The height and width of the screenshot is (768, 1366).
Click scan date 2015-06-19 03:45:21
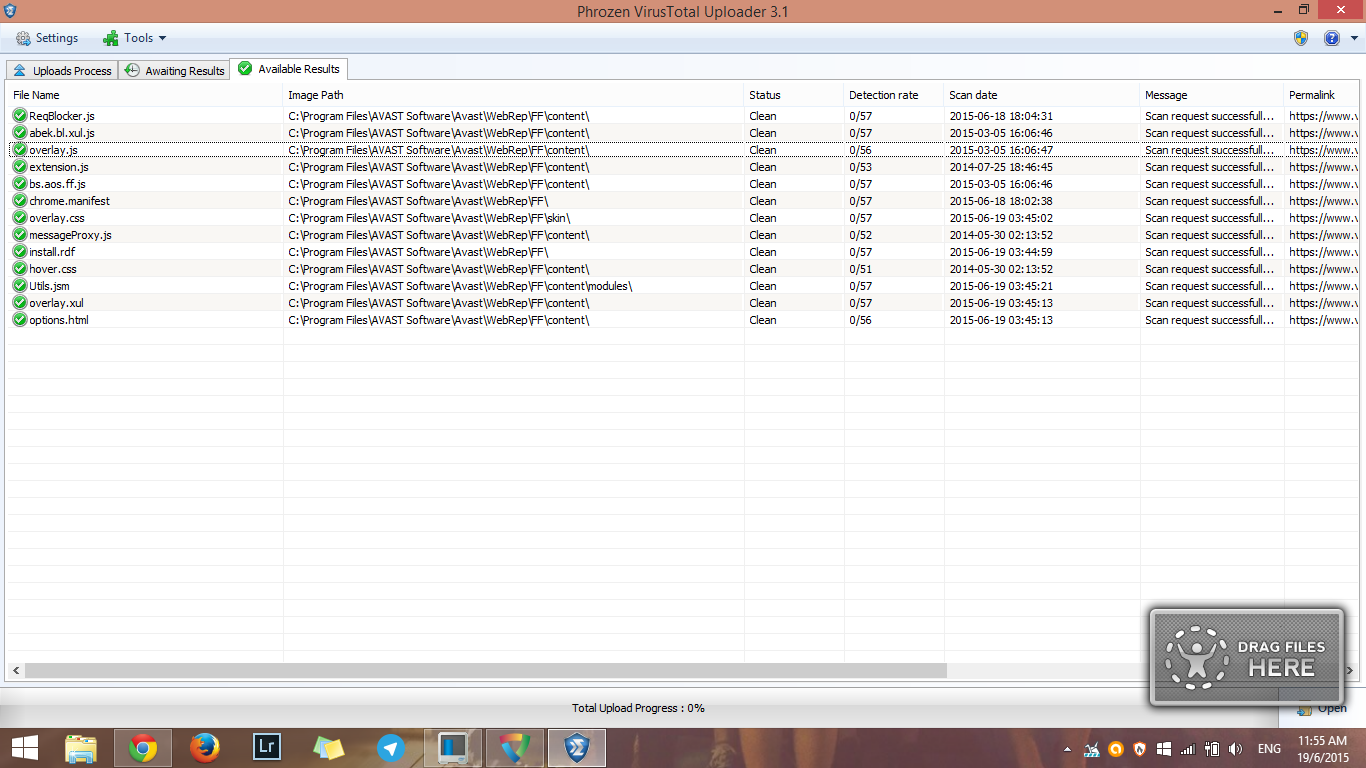click(1001, 286)
